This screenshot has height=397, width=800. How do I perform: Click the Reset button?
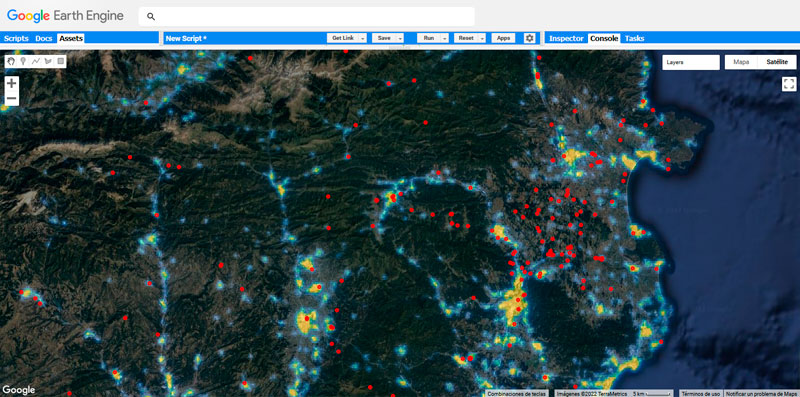(466, 38)
